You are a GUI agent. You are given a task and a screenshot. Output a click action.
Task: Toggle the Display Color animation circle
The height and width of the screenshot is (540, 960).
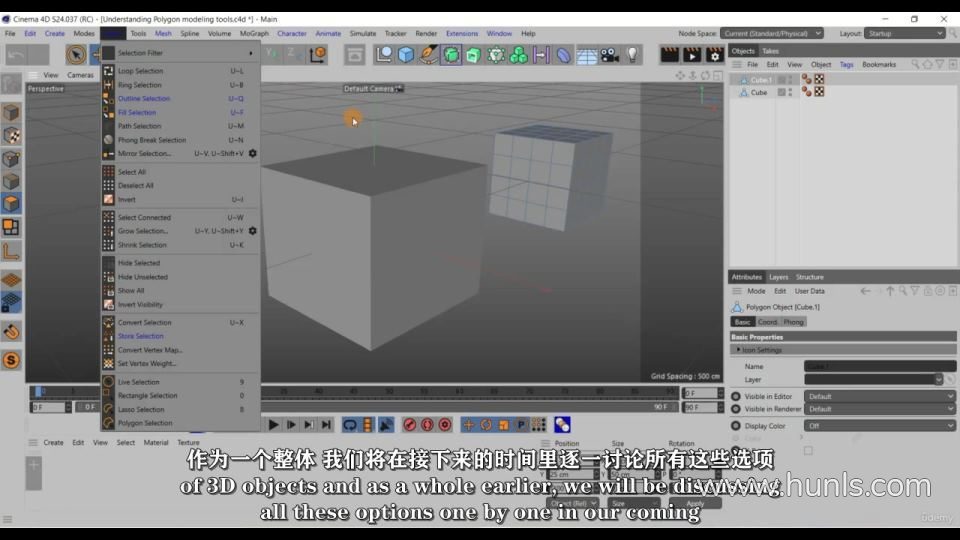pyautogui.click(x=736, y=426)
